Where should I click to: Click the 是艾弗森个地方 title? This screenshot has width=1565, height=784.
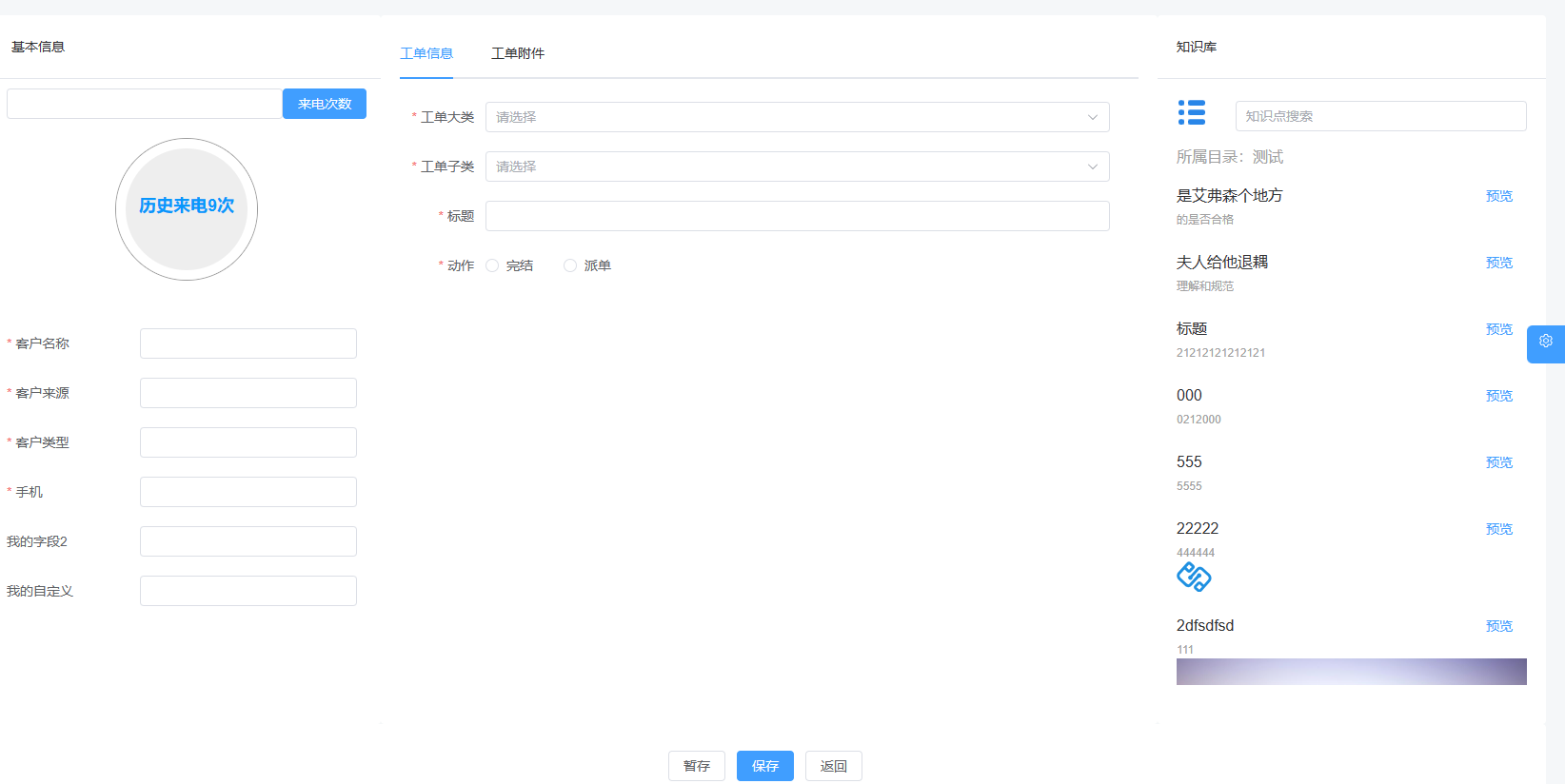point(1230,195)
